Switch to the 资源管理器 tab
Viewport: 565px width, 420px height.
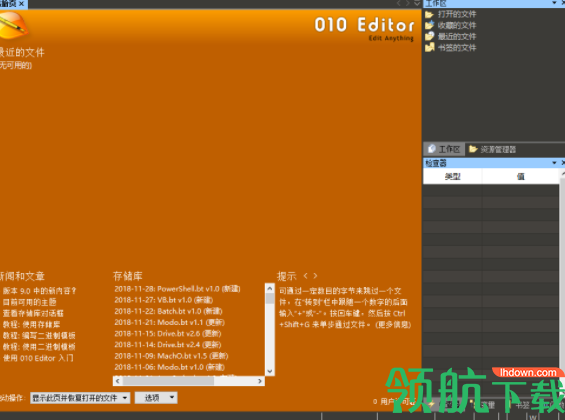click(x=493, y=149)
